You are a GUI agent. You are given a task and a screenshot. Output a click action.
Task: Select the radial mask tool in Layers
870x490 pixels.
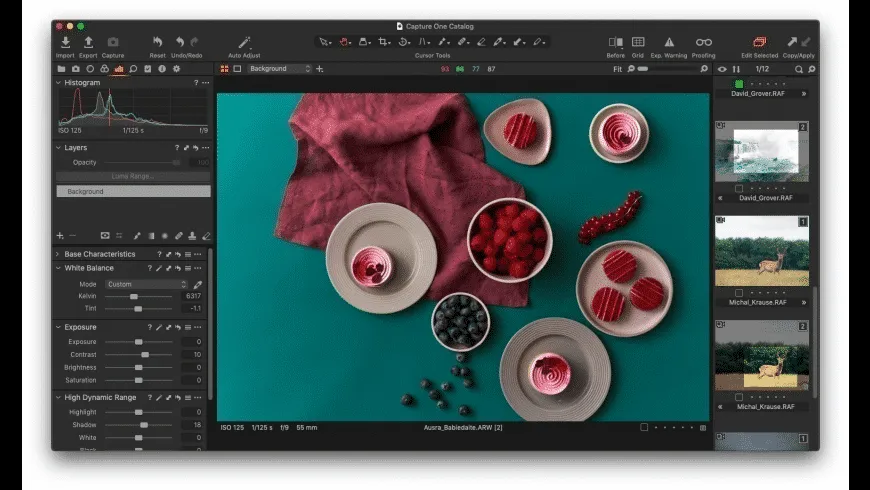tap(165, 236)
